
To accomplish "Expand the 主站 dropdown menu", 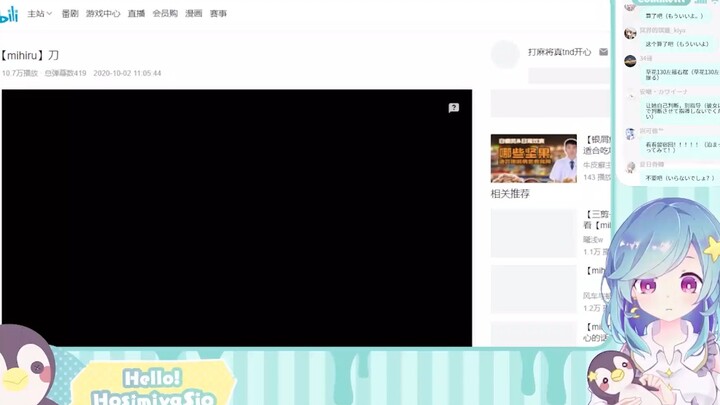I will tap(40, 14).
